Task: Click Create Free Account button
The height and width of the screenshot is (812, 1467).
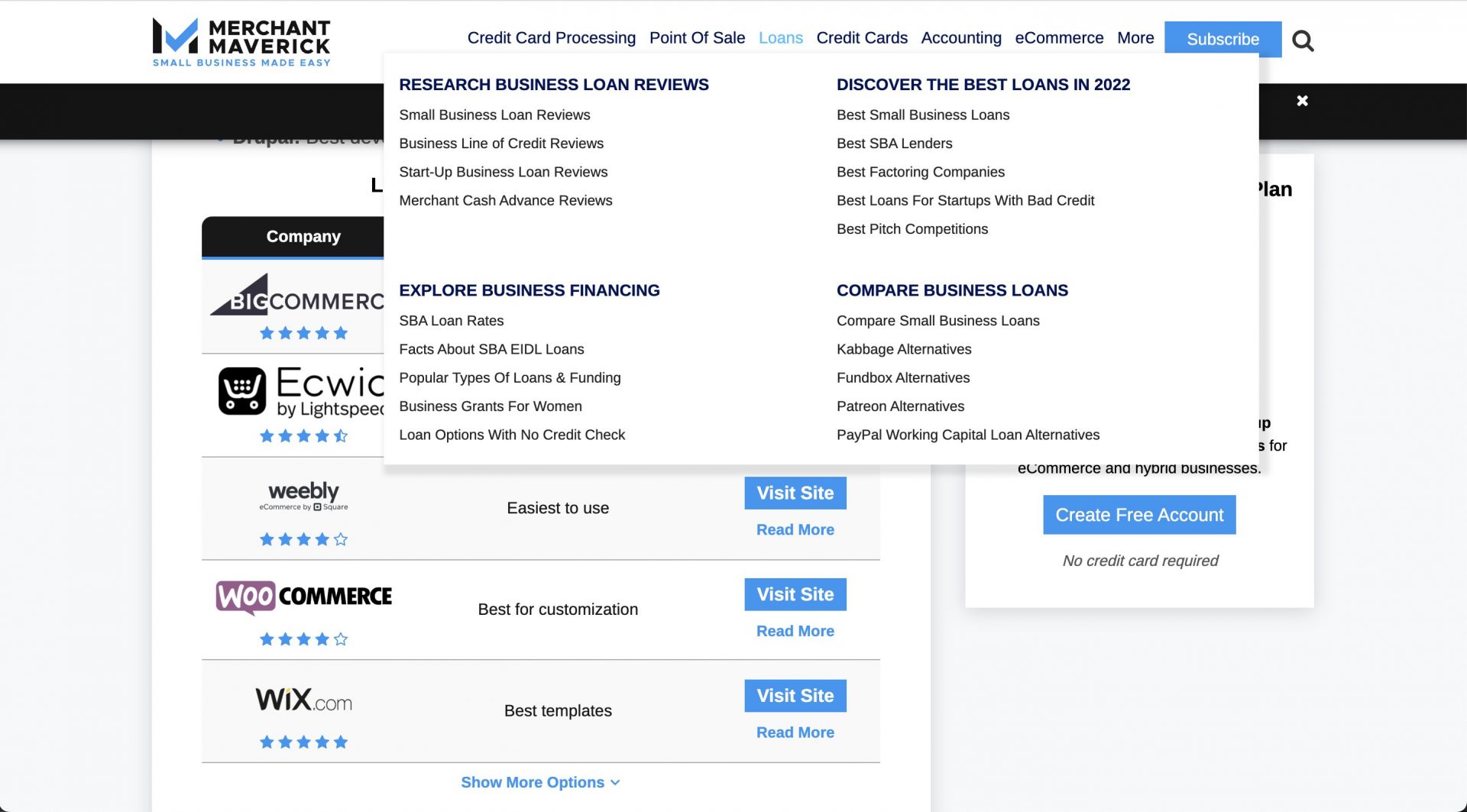Action: click(1139, 515)
